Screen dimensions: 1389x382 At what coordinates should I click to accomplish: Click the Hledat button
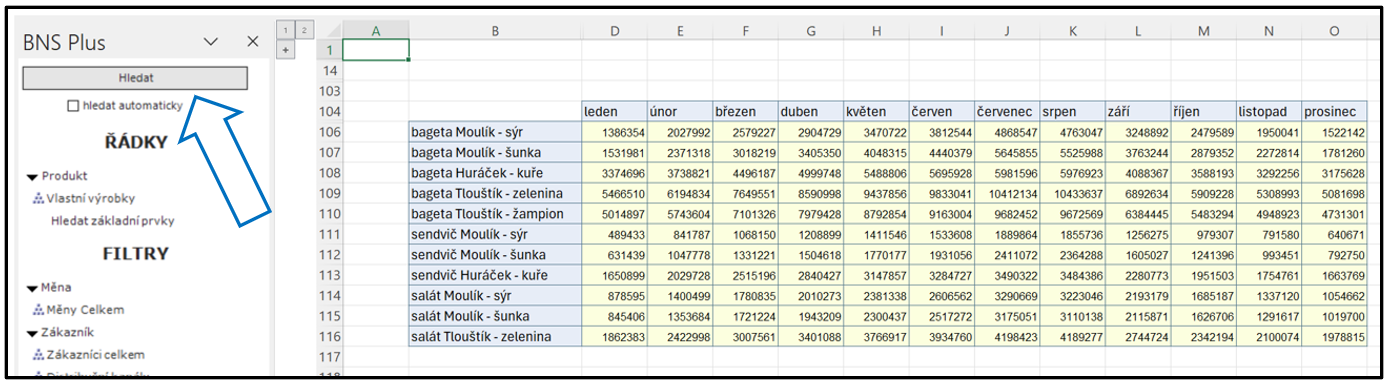pos(135,78)
